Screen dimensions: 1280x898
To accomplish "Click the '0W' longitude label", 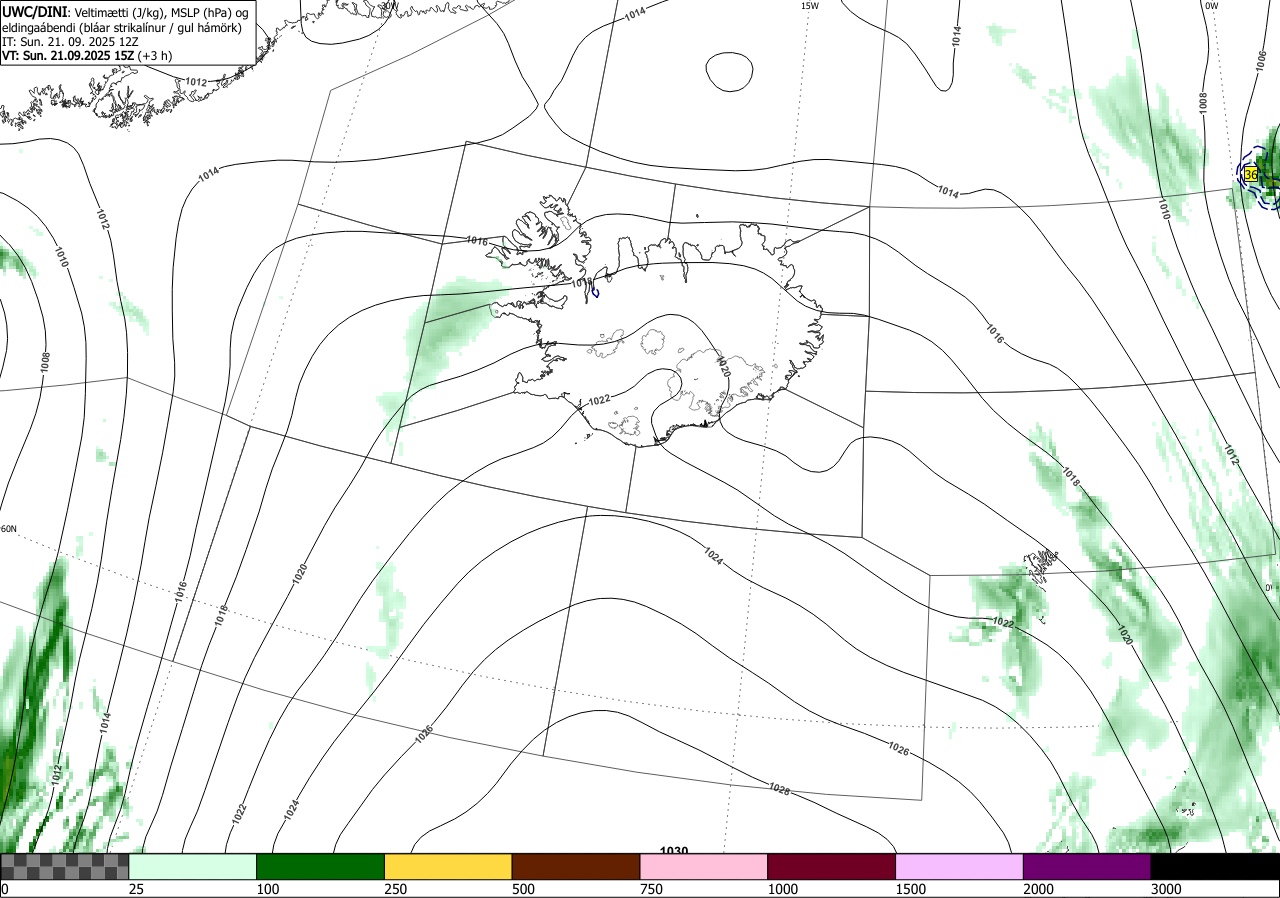I will [1211, 6].
